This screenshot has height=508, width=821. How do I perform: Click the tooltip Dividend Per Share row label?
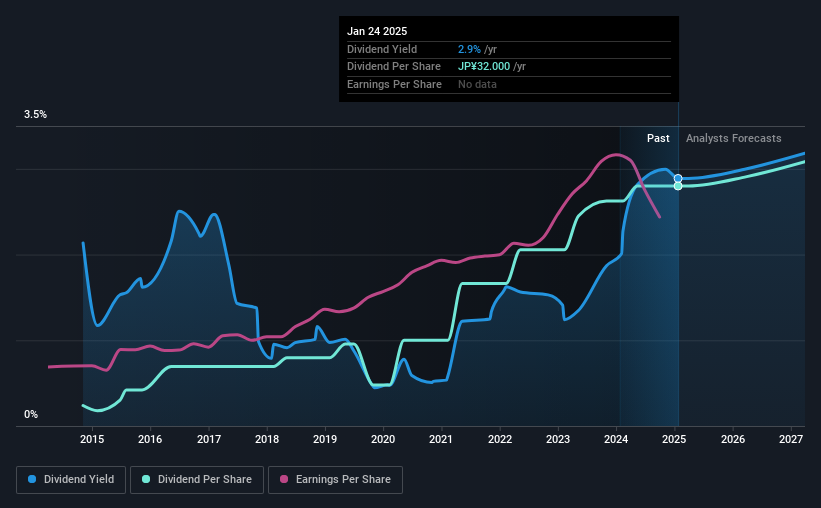(394, 67)
